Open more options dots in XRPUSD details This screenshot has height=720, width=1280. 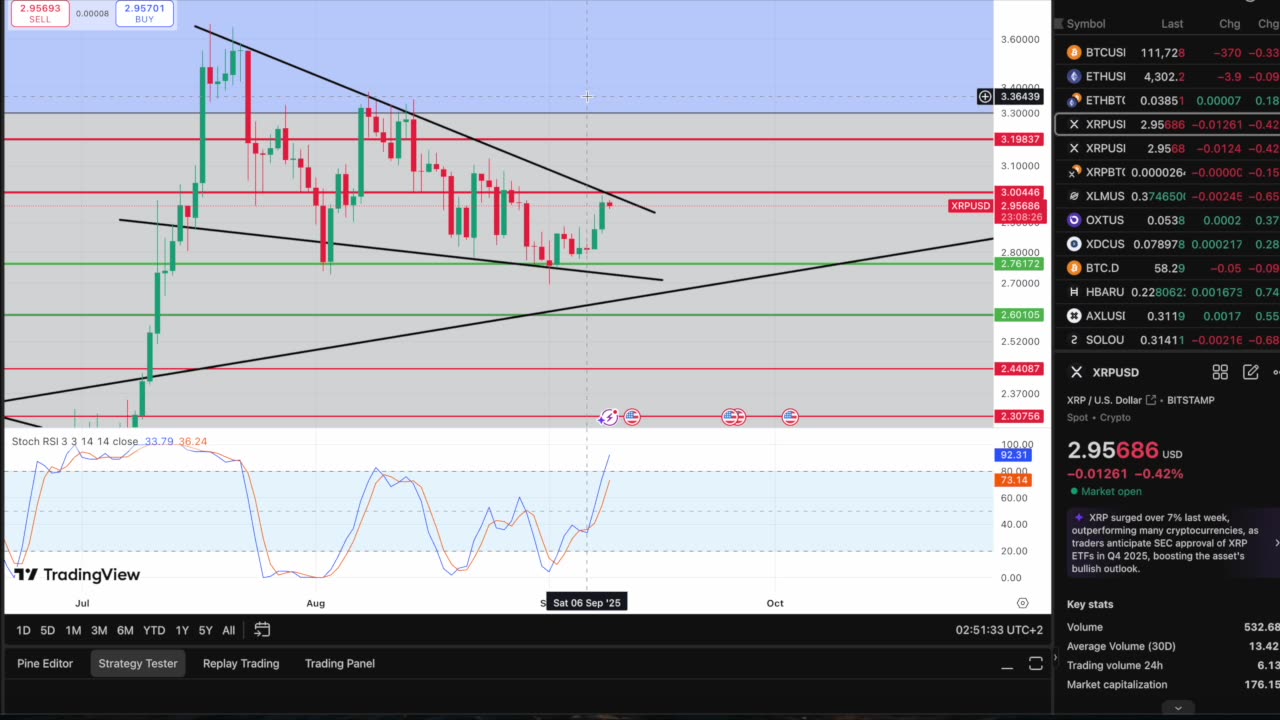point(1276,372)
